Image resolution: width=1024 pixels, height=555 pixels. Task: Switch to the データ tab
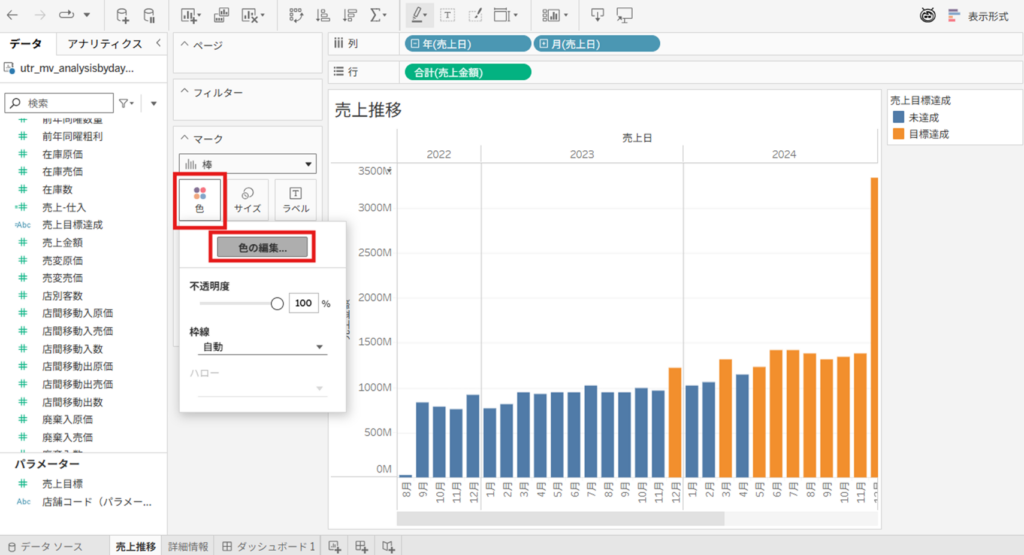click(26, 44)
